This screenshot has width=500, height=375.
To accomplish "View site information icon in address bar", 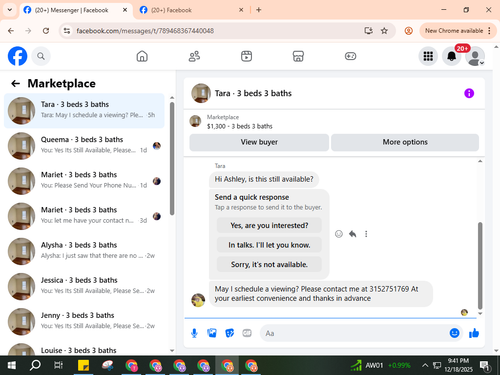I will coord(67,31).
